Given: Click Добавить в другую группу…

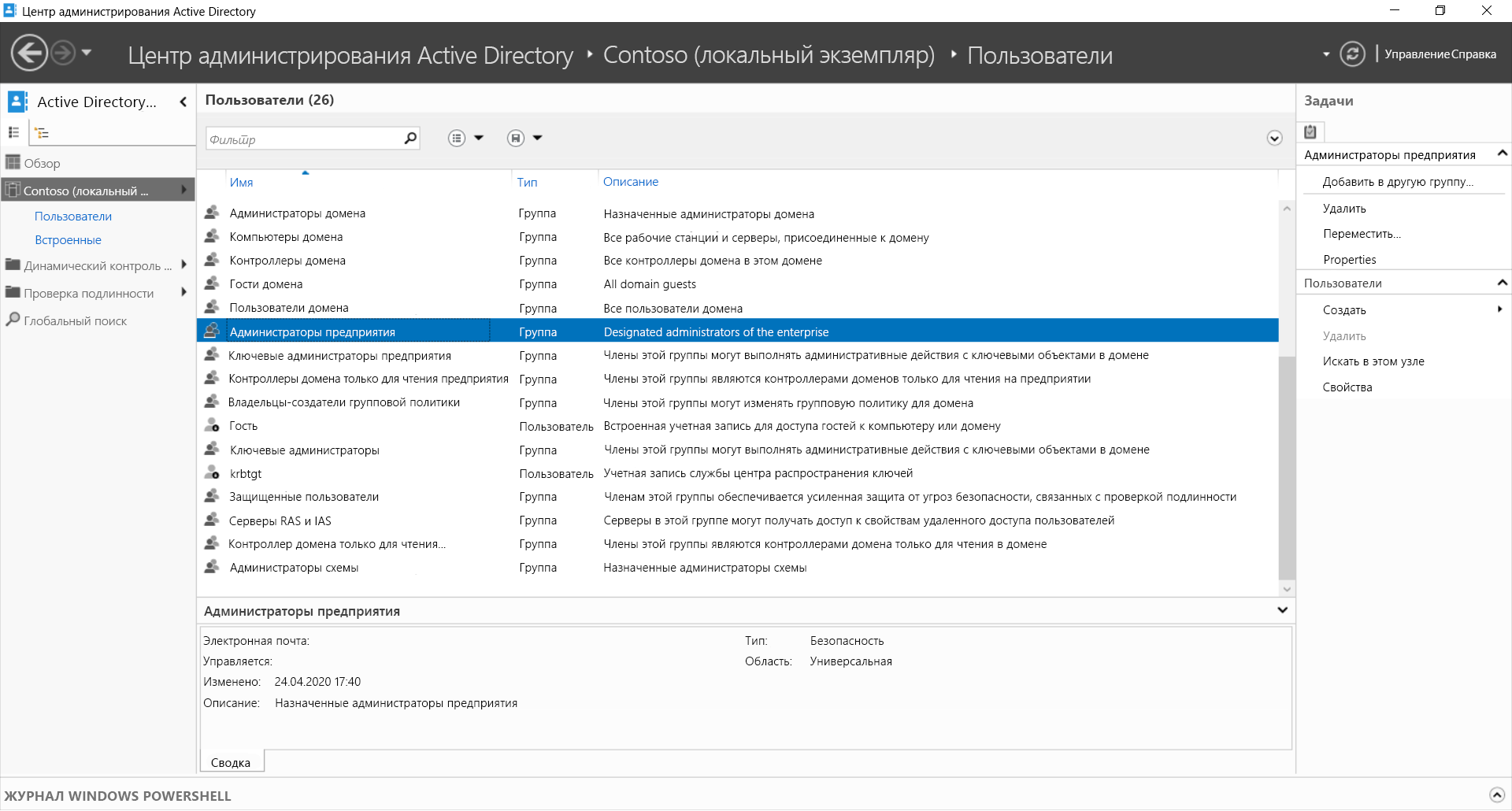Looking at the screenshot, I should [x=1398, y=182].
